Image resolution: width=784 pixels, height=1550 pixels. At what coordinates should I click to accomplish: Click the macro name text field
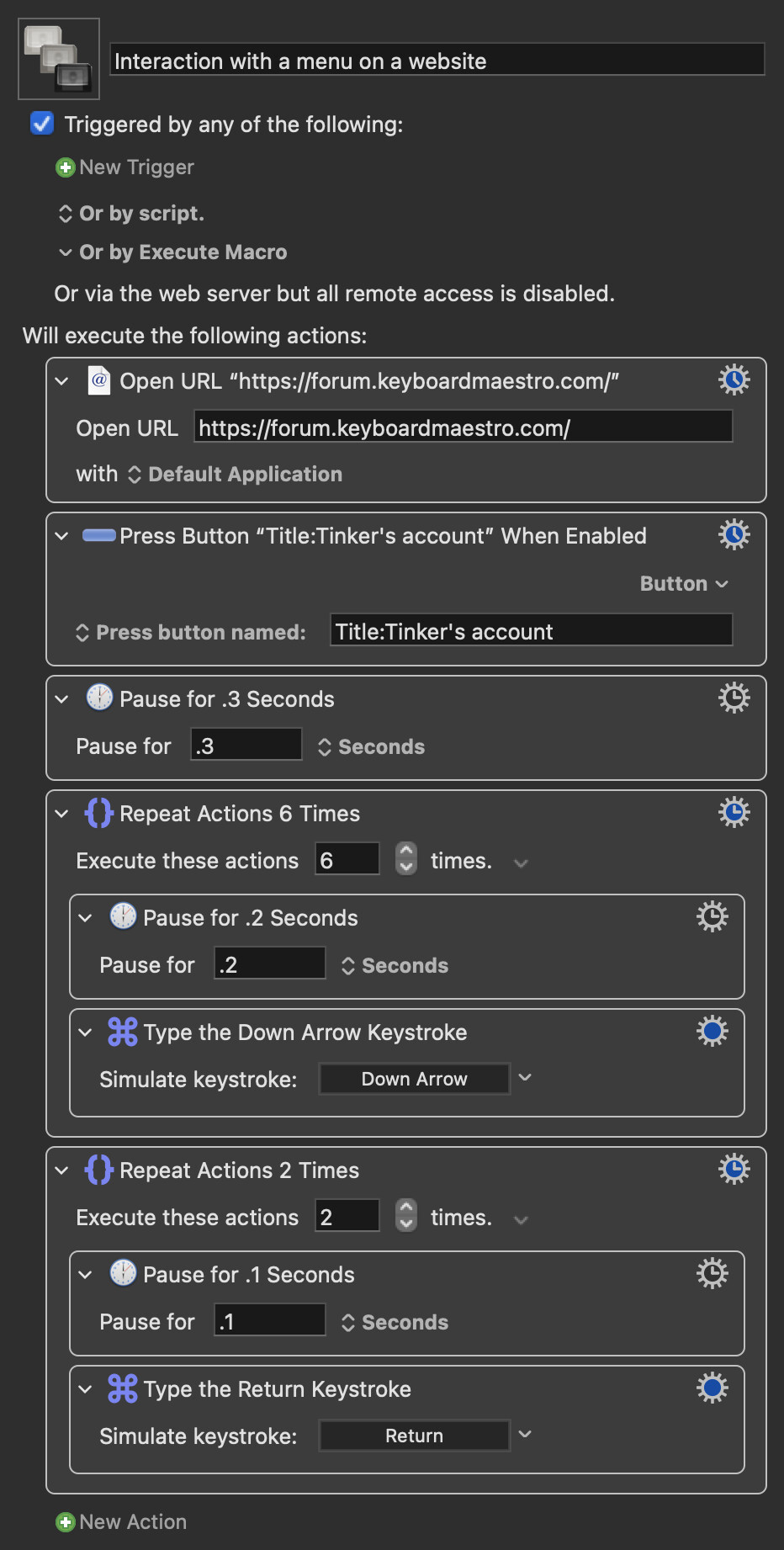(437, 61)
